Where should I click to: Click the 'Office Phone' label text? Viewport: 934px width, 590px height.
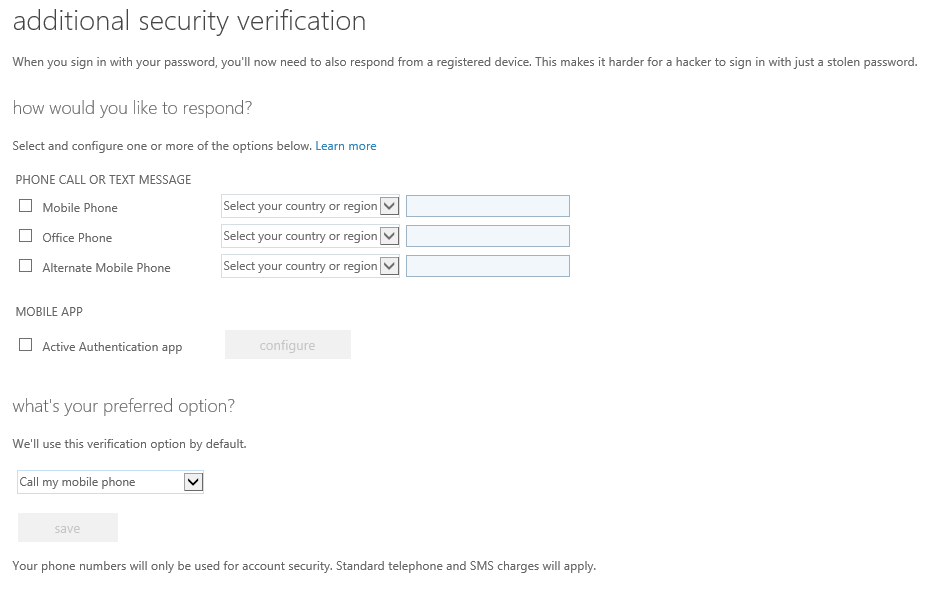pyautogui.click(x=77, y=238)
